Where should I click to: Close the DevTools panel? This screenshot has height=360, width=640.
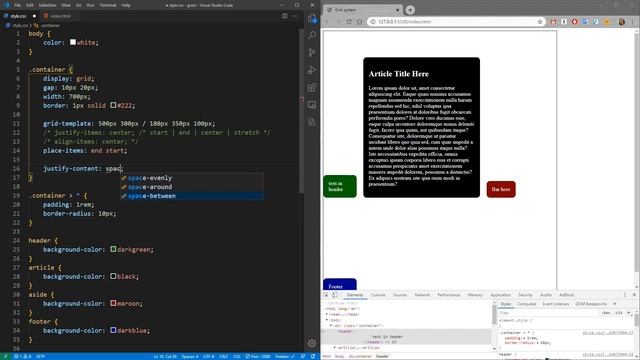point(634,295)
